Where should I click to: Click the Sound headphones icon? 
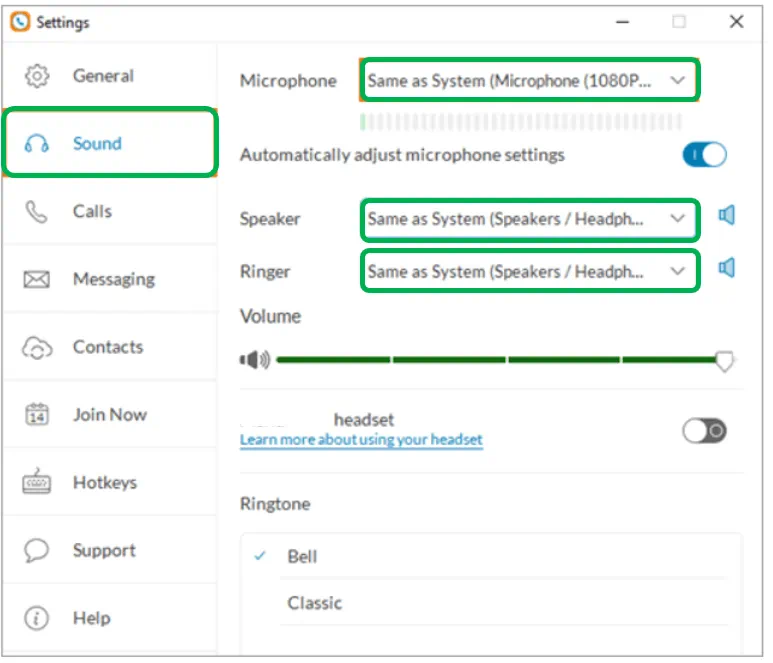click(37, 144)
